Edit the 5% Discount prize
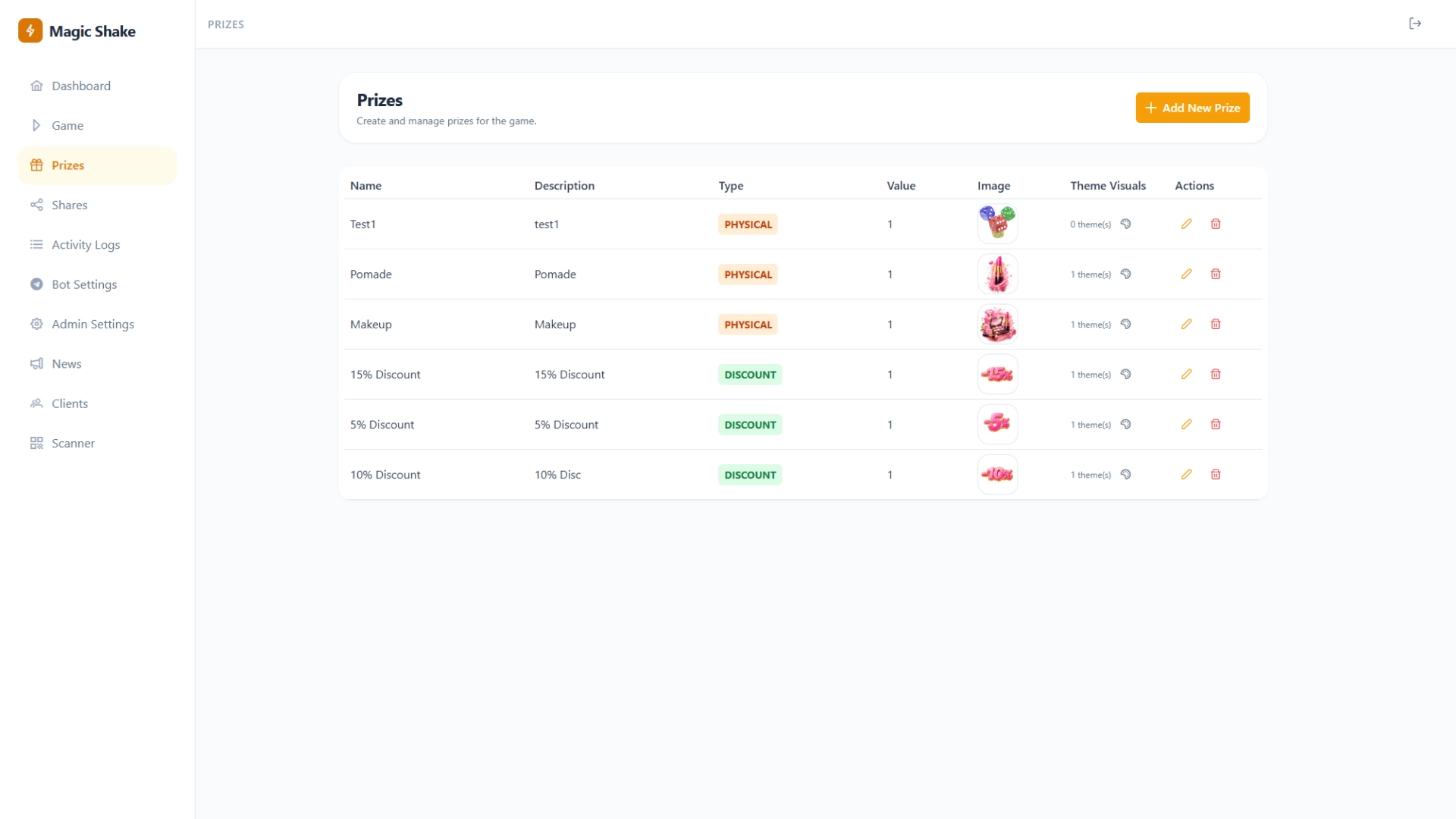 (x=1187, y=425)
